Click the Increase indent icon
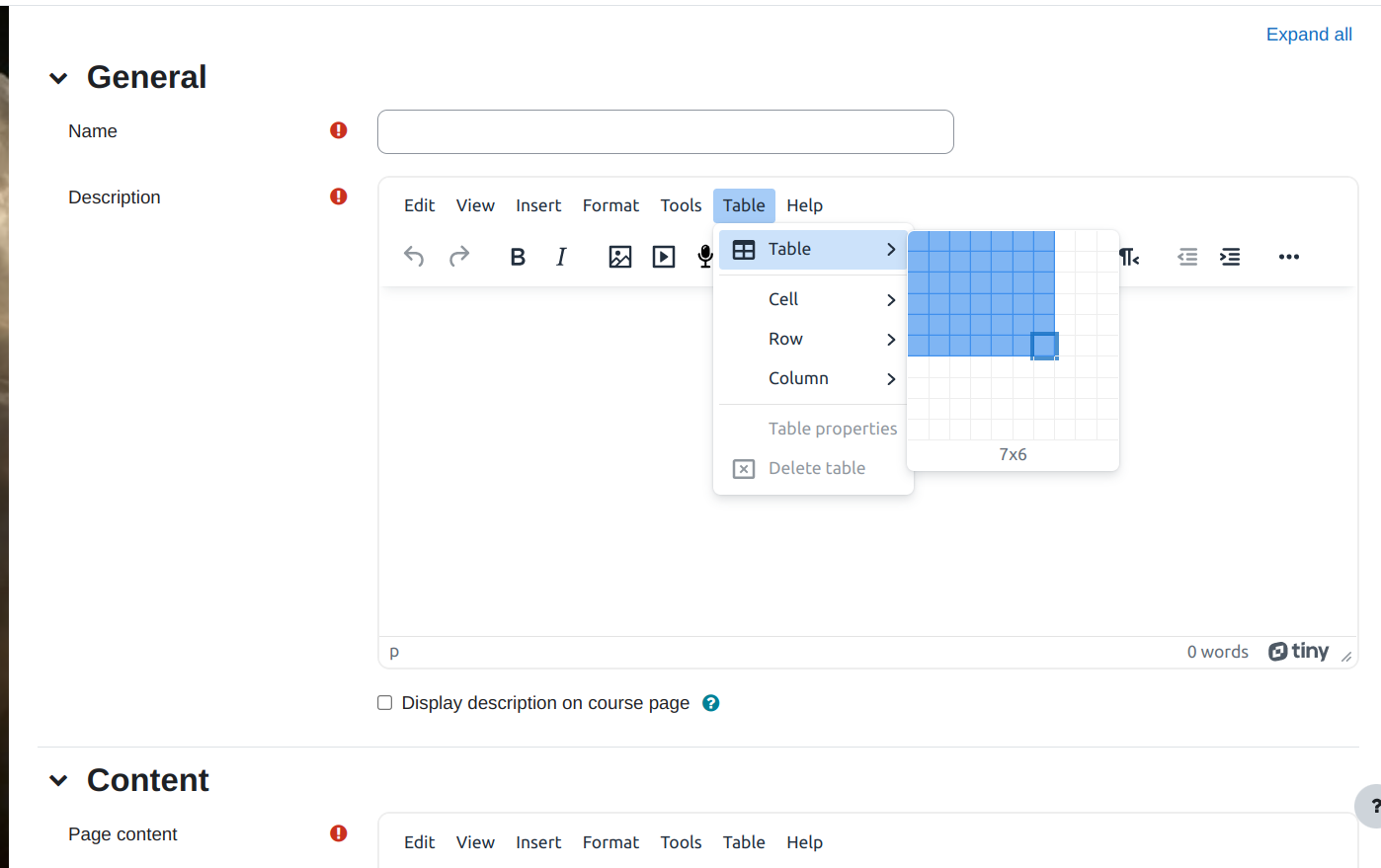 [1230, 257]
